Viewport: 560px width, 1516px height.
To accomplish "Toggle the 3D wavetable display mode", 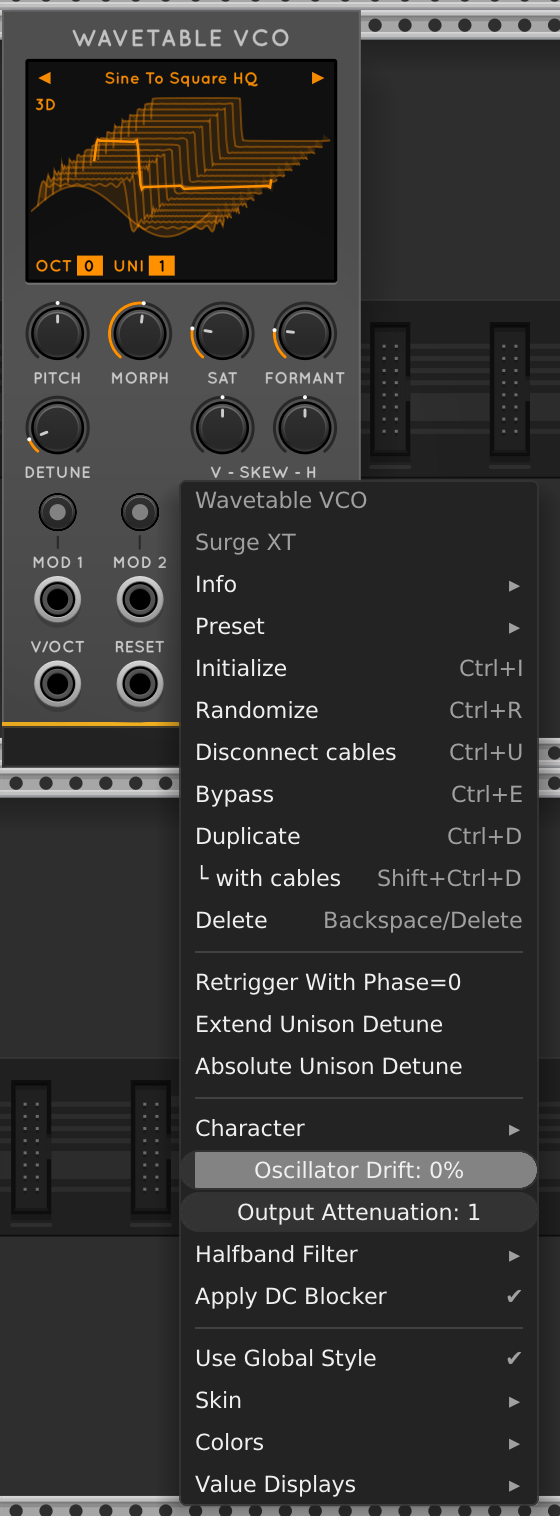I will tap(45, 104).
